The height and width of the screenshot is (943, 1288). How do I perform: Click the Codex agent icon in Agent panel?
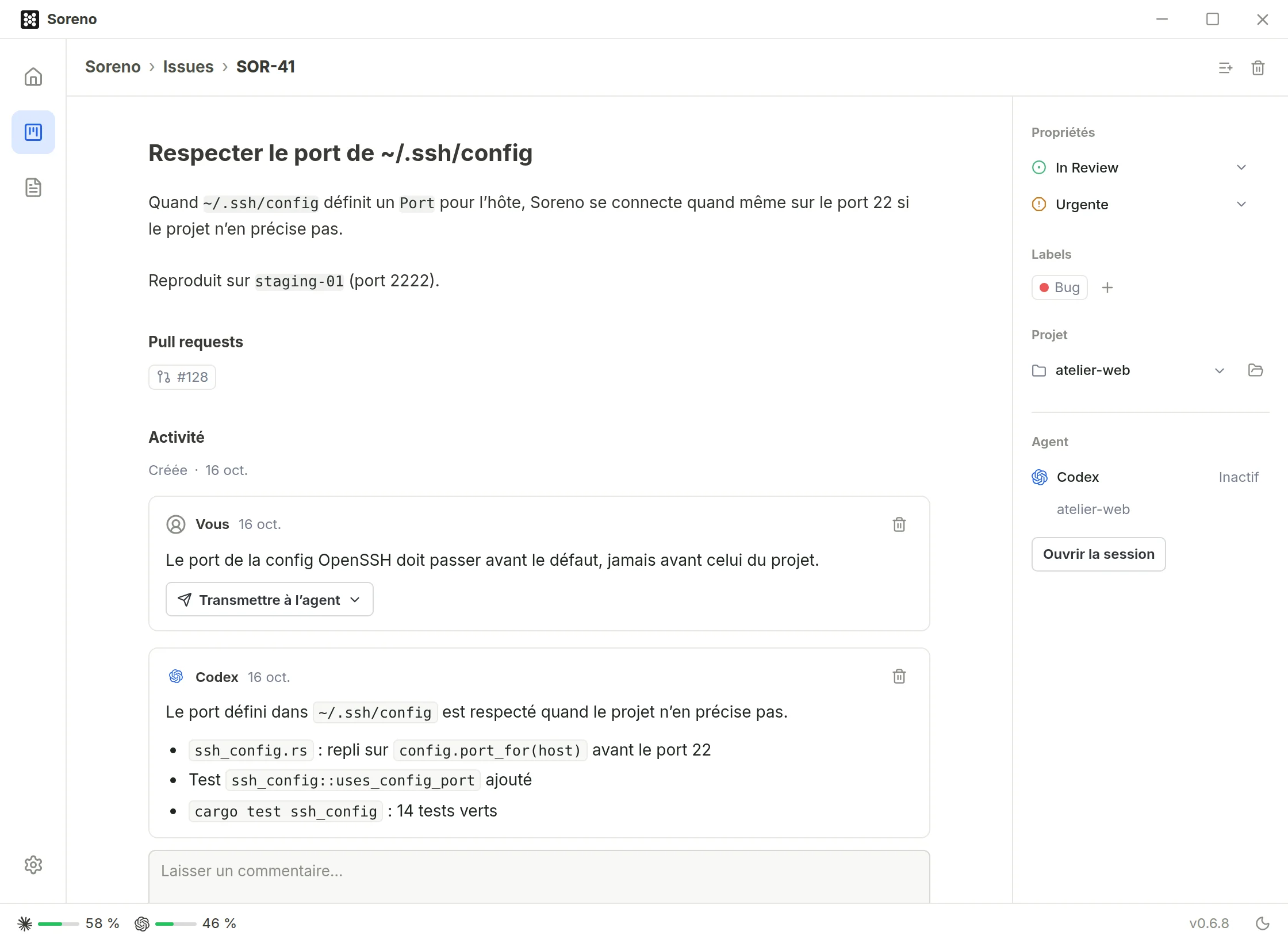point(1040,477)
